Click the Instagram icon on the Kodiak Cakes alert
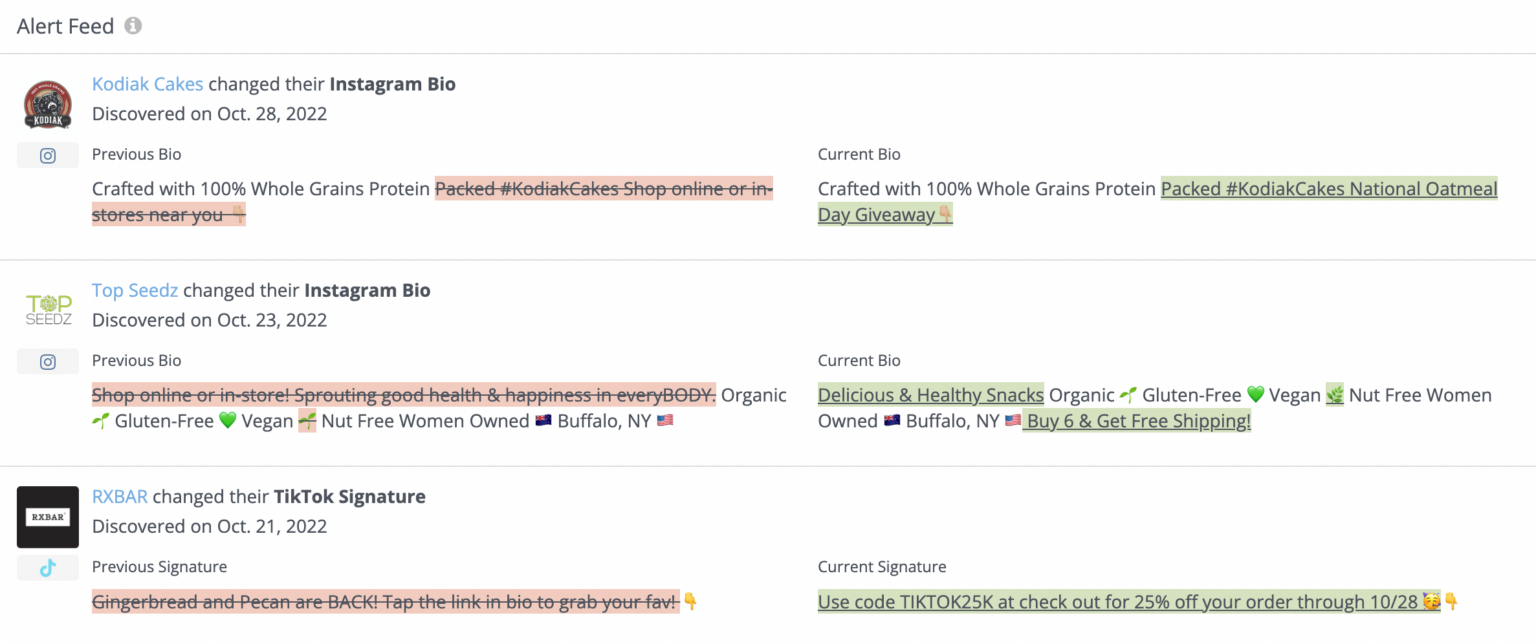 47,154
